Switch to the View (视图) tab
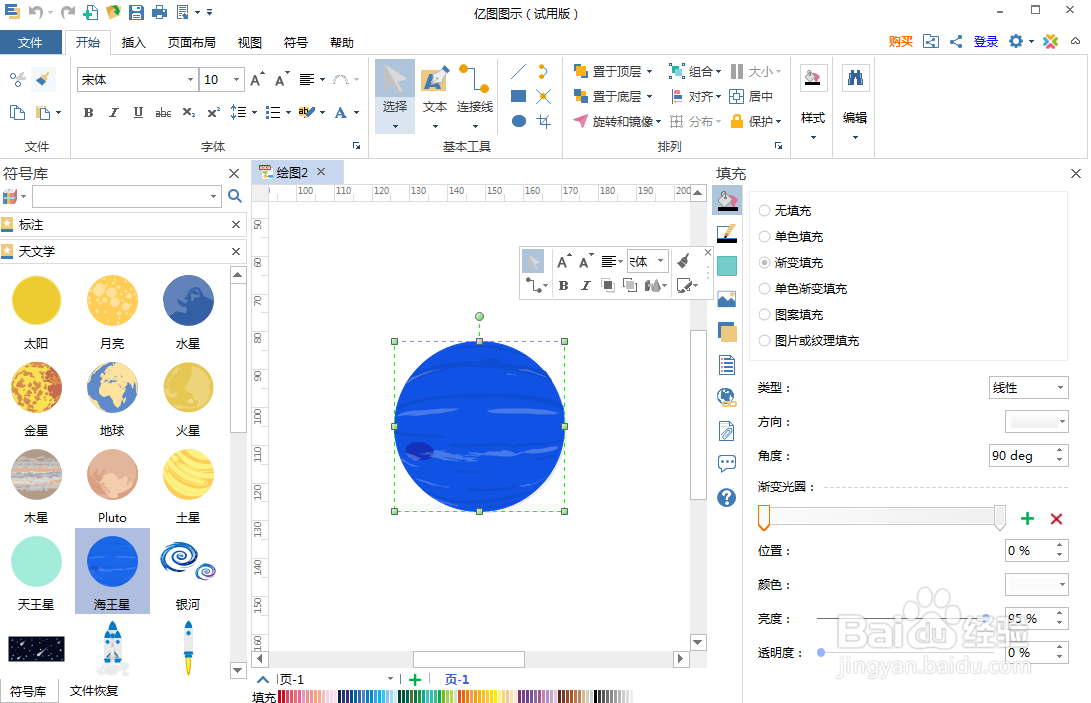This screenshot has width=1091, height=703. point(250,42)
